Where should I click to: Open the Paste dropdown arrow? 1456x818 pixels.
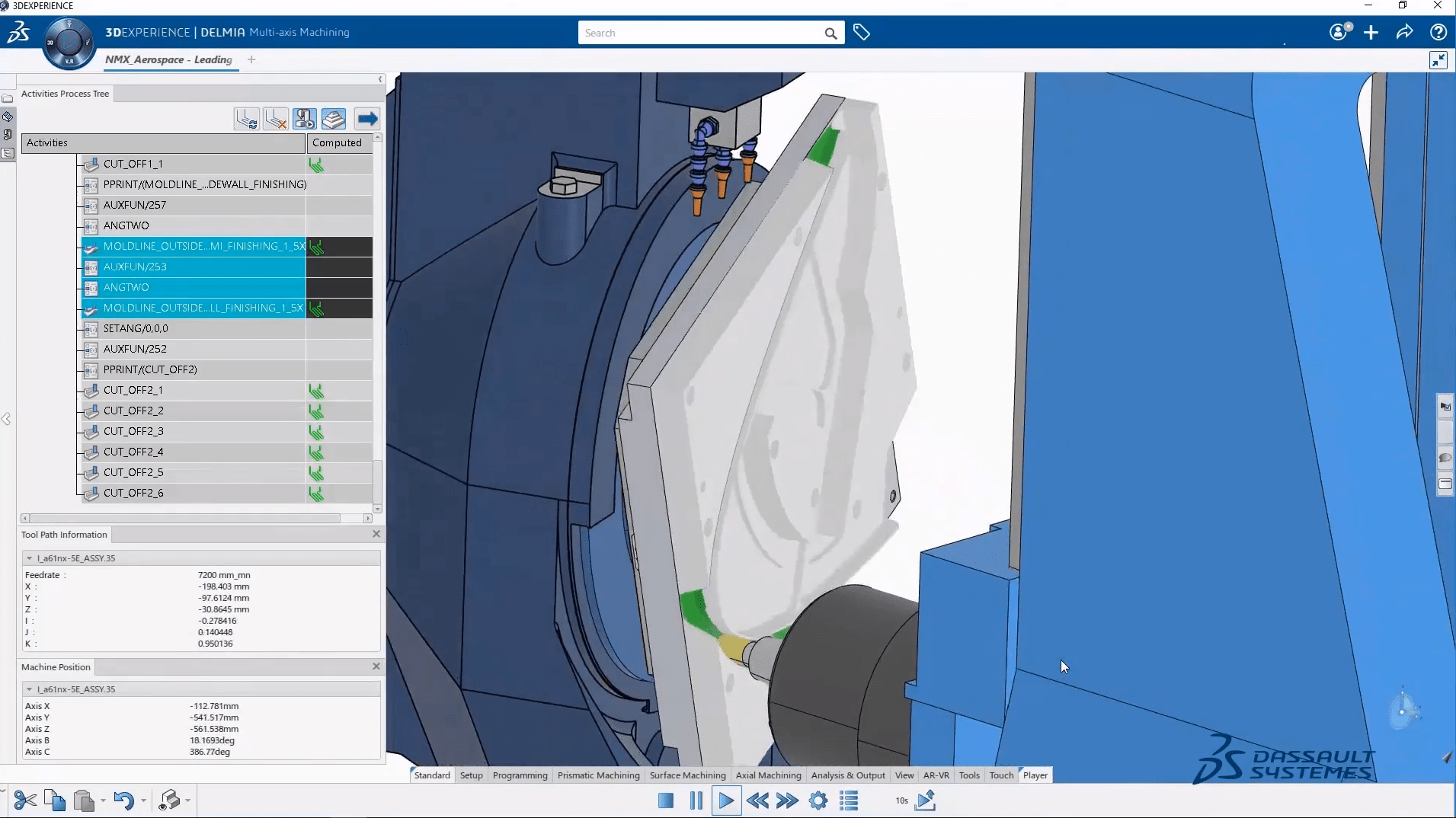(x=103, y=800)
